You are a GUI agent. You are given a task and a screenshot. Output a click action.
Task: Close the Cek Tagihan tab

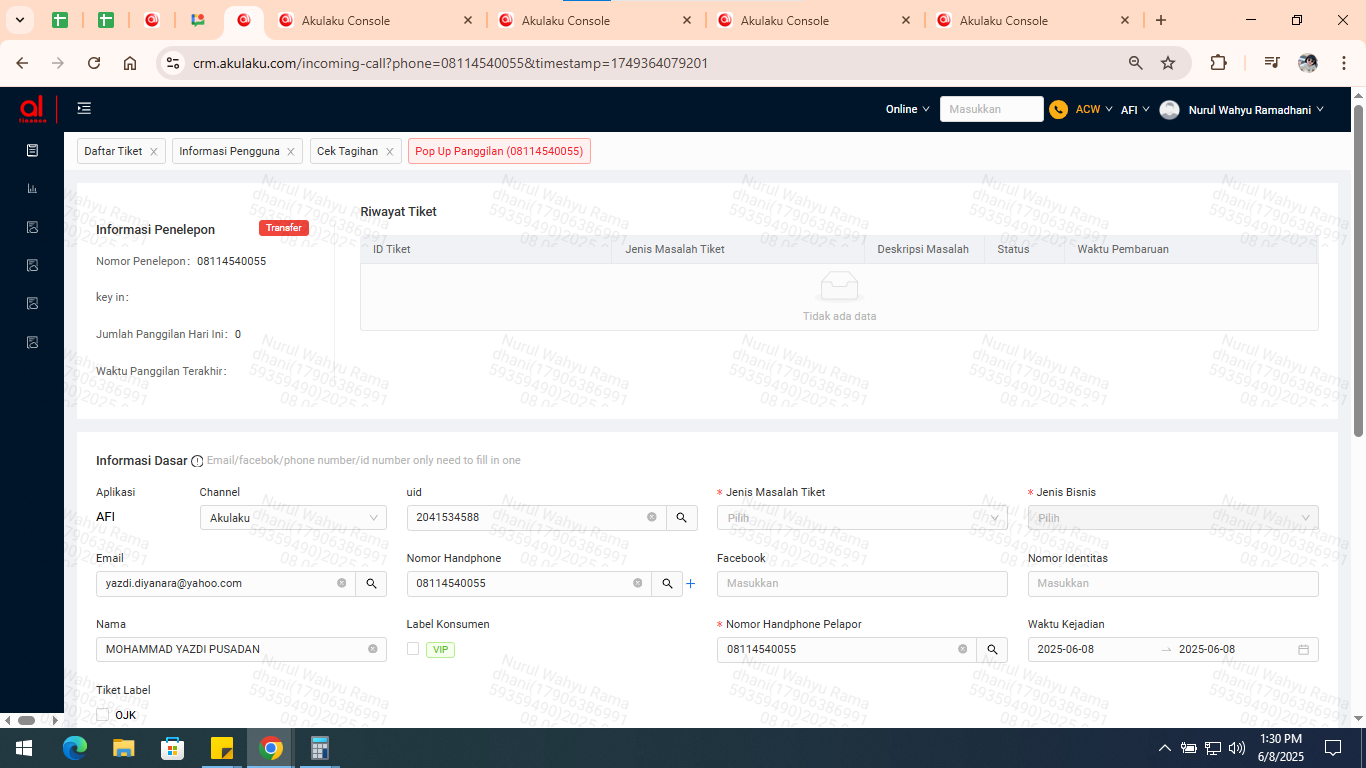[x=389, y=152]
